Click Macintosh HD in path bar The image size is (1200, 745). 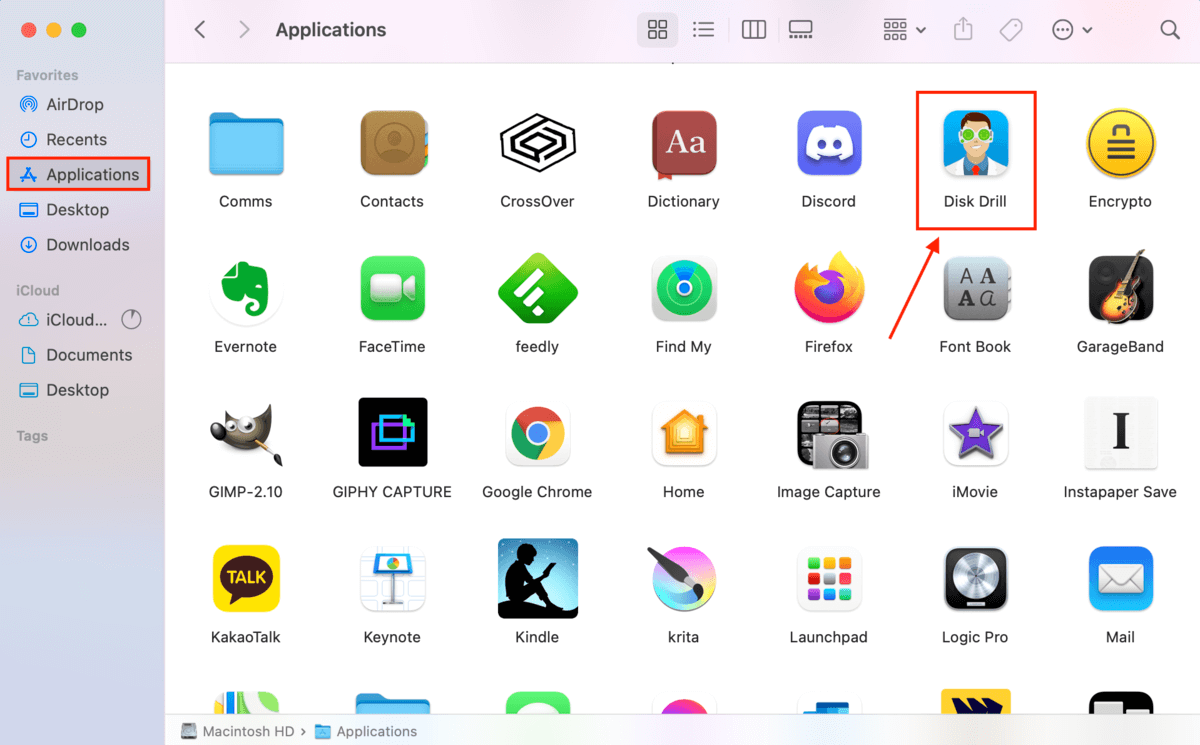pos(238,731)
